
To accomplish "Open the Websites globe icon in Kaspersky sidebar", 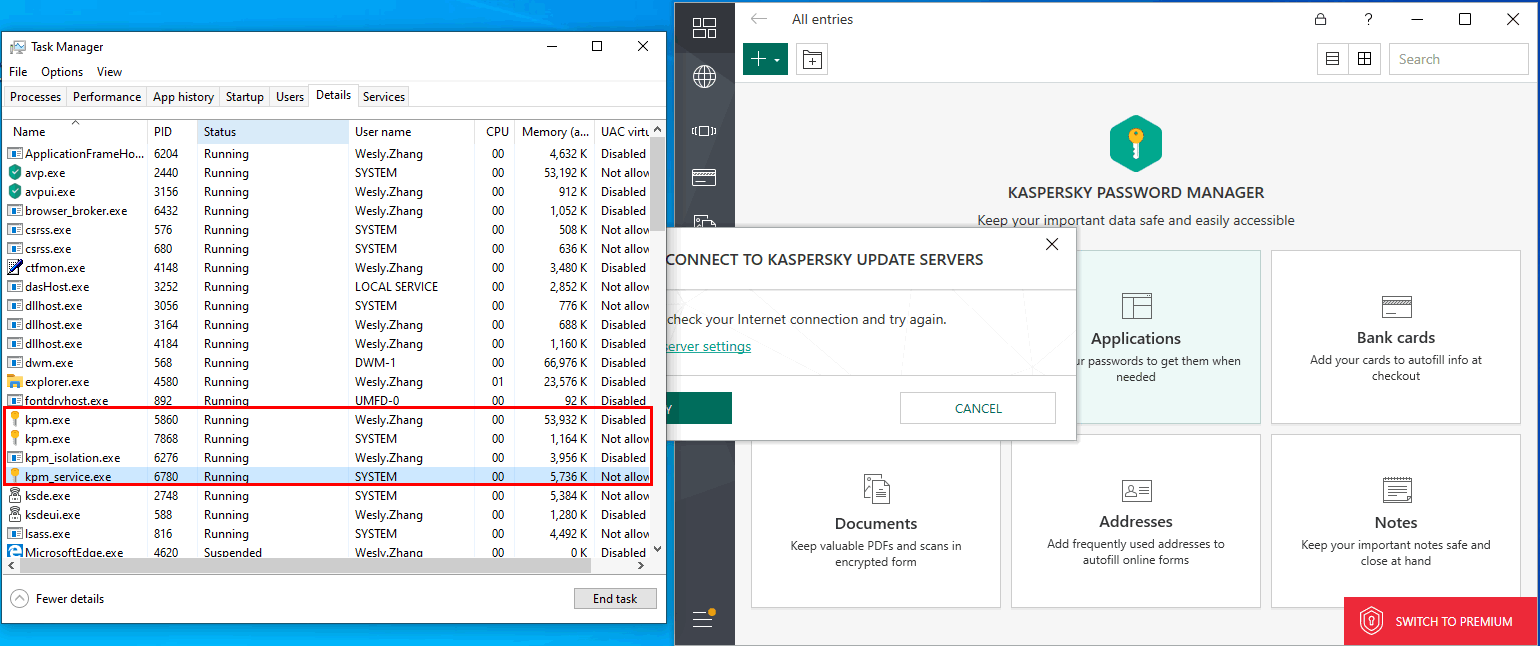I will click(x=704, y=76).
